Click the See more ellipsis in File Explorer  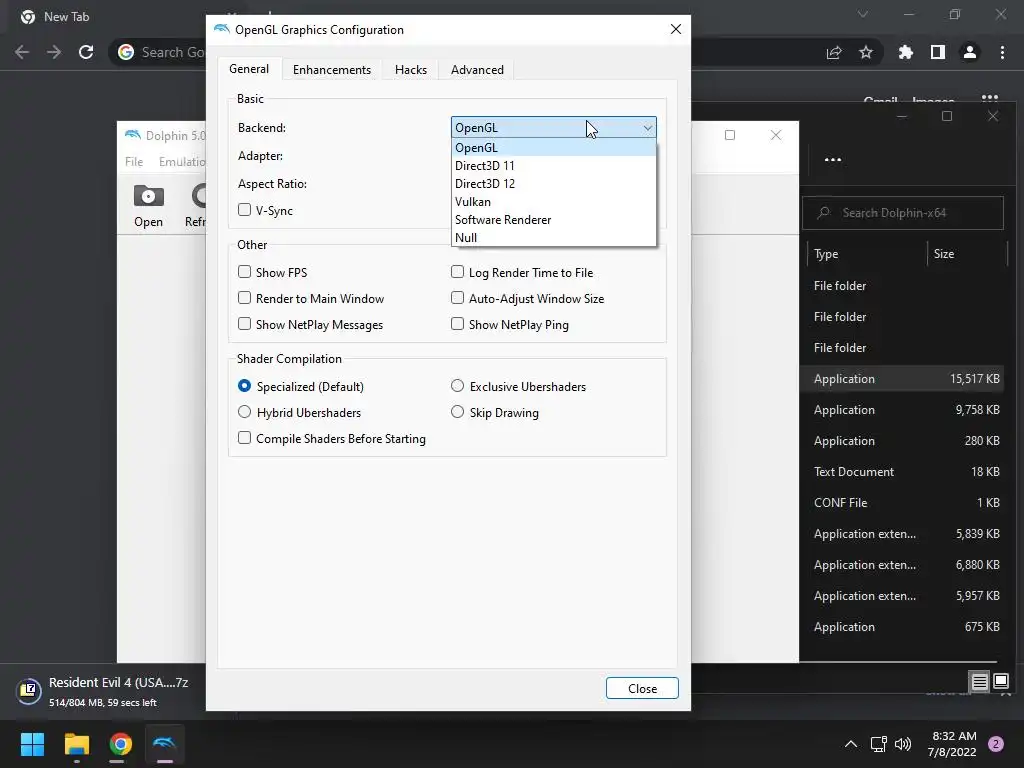(x=833, y=159)
